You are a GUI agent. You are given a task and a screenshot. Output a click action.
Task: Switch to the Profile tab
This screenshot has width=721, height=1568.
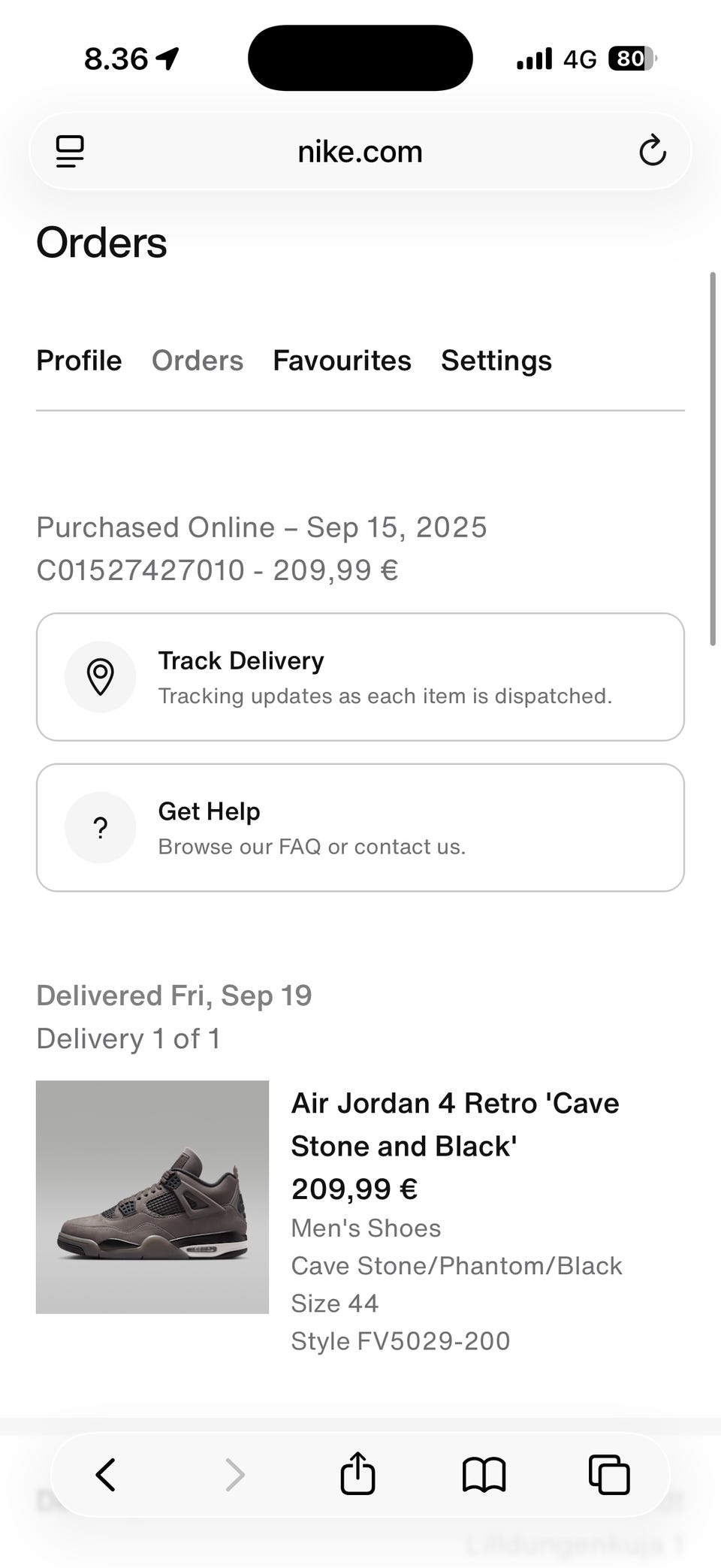pos(79,361)
